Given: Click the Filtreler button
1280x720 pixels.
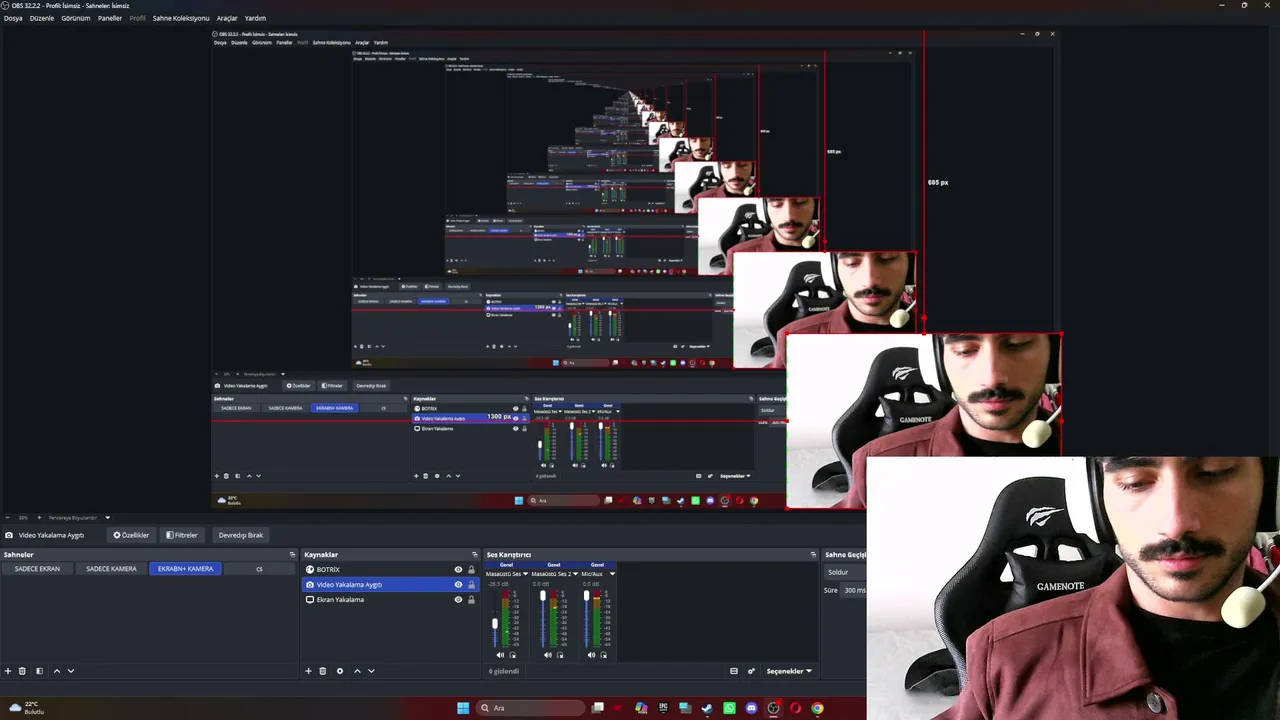Looking at the screenshot, I should 182,535.
